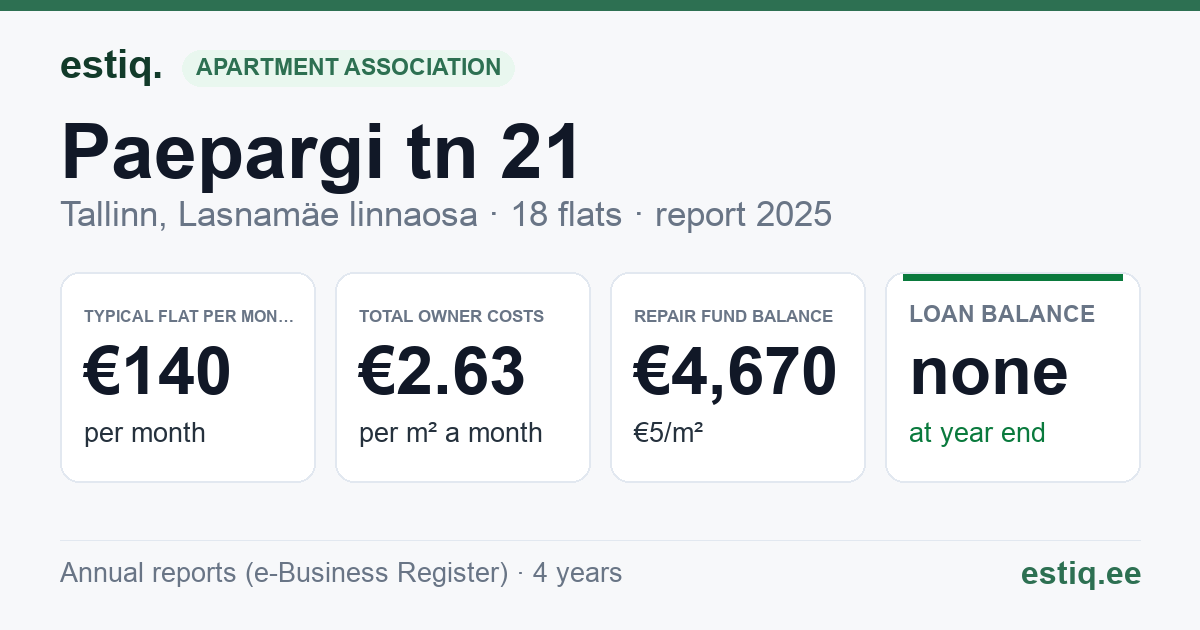1200x630 pixels.
Task: Click the 'none' loan value
Action: click(989, 372)
